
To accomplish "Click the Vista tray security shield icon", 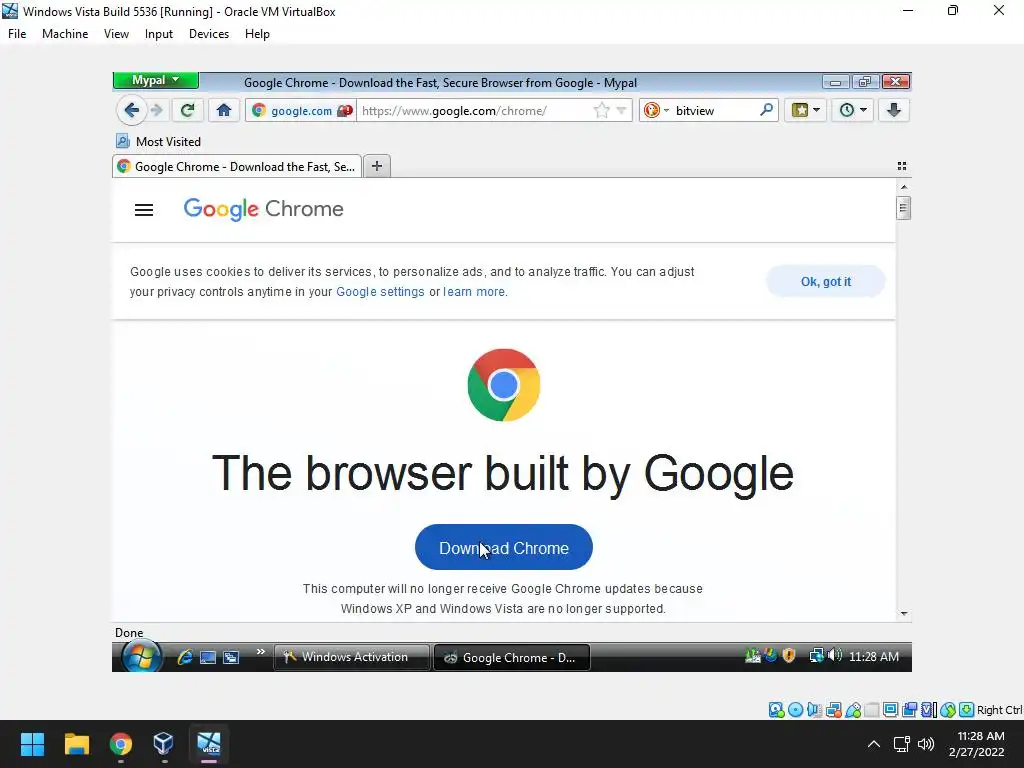I will (789, 655).
